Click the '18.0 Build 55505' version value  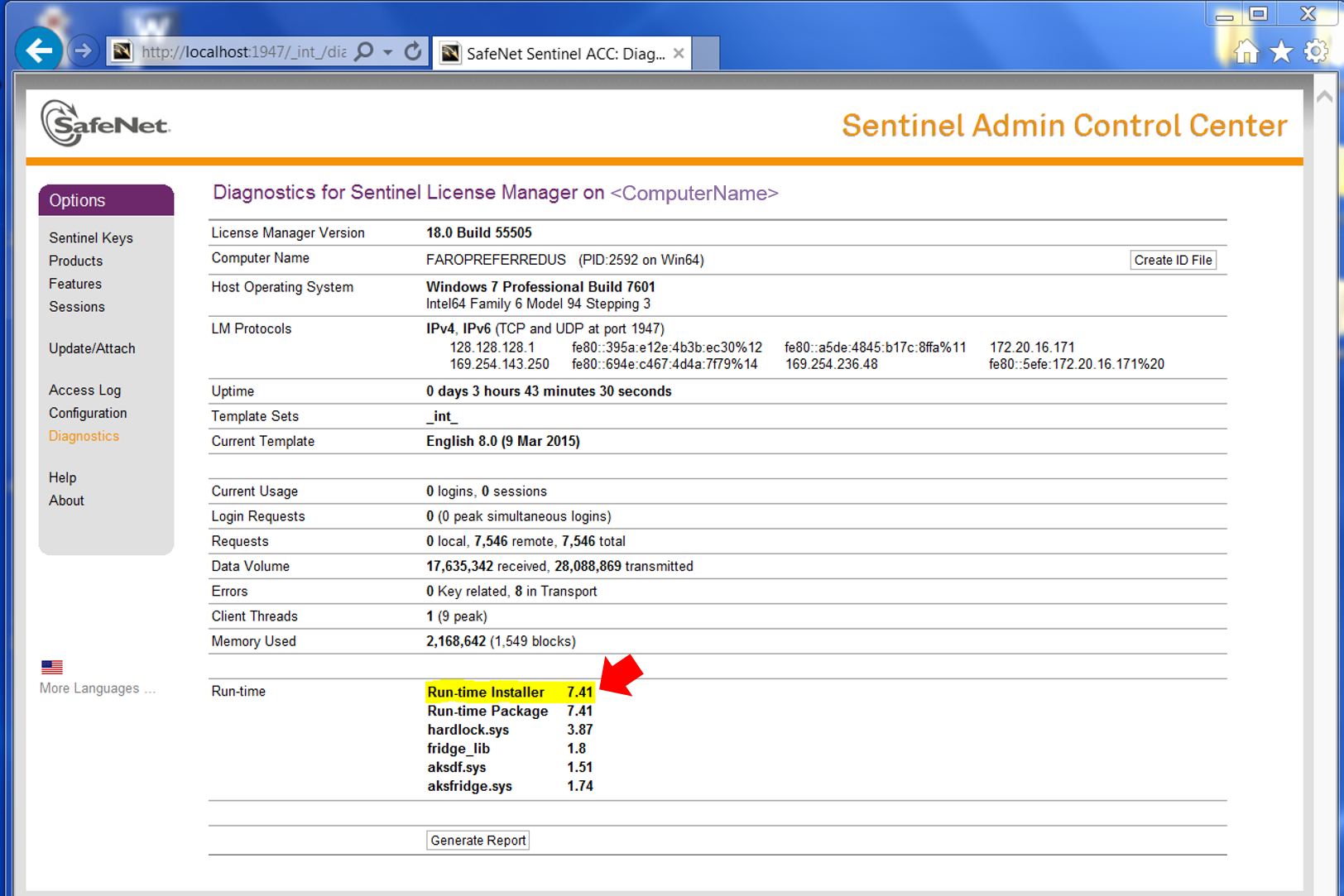[479, 233]
